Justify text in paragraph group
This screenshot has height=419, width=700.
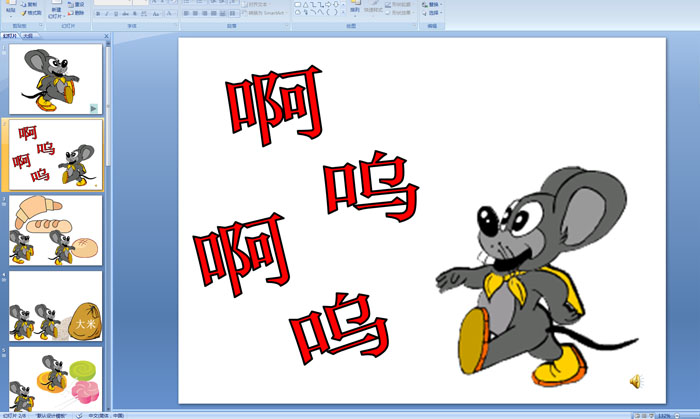[214, 13]
